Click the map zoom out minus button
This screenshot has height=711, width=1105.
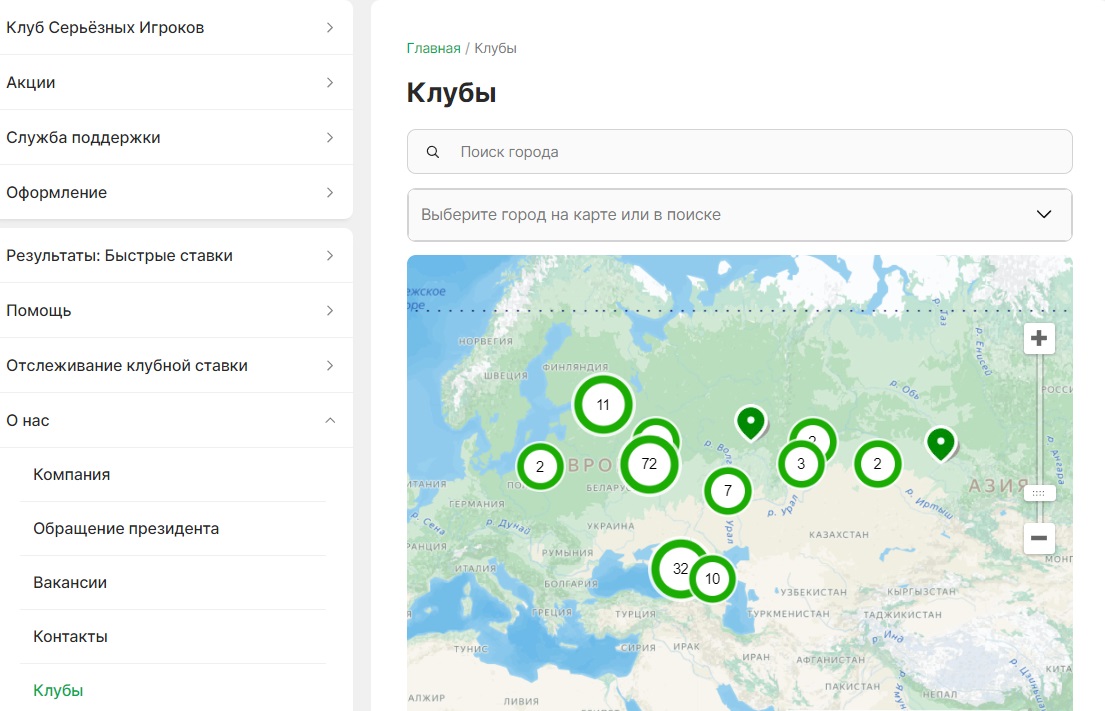click(1039, 538)
